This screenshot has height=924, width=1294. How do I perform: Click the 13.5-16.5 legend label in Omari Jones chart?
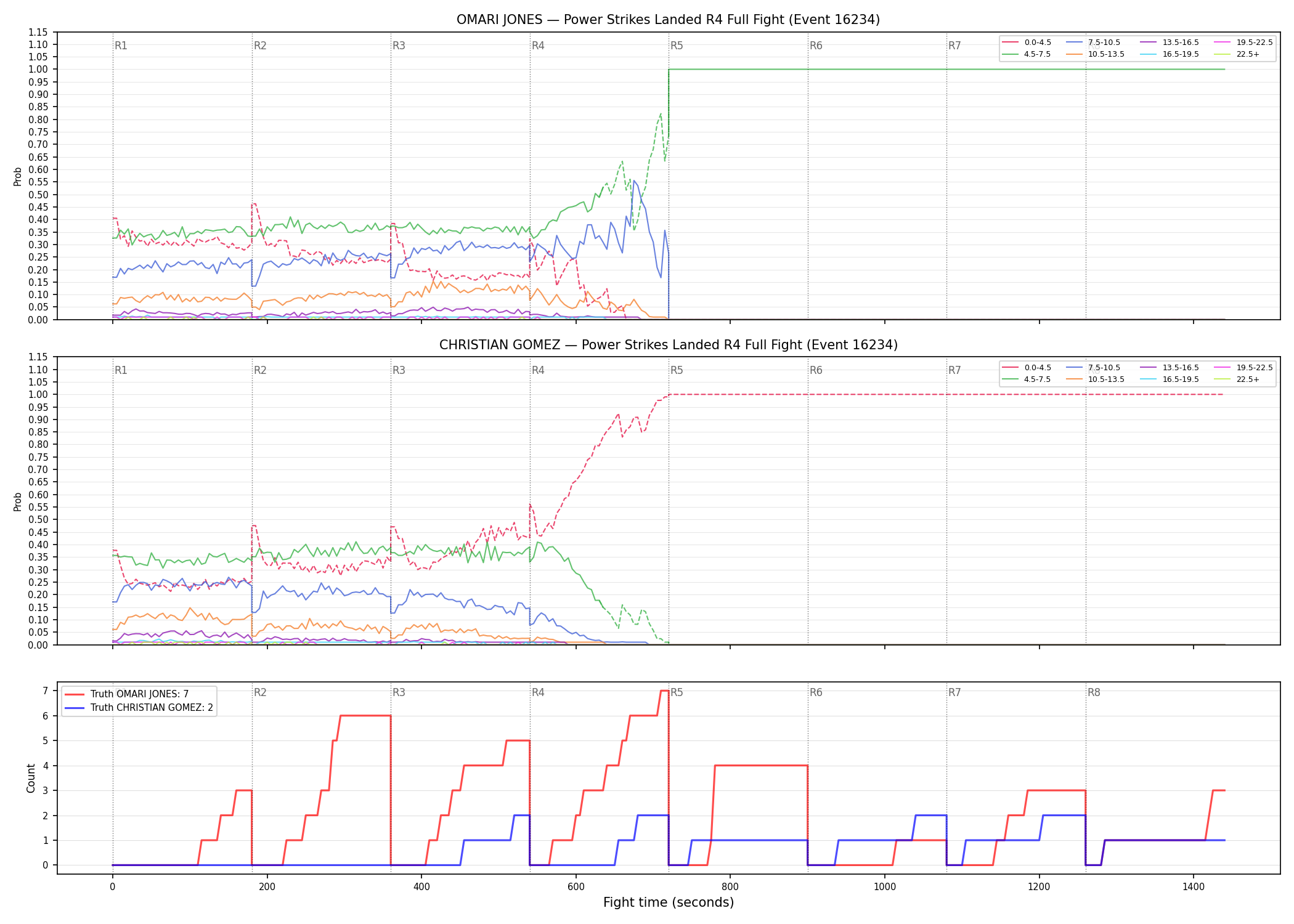1181,43
